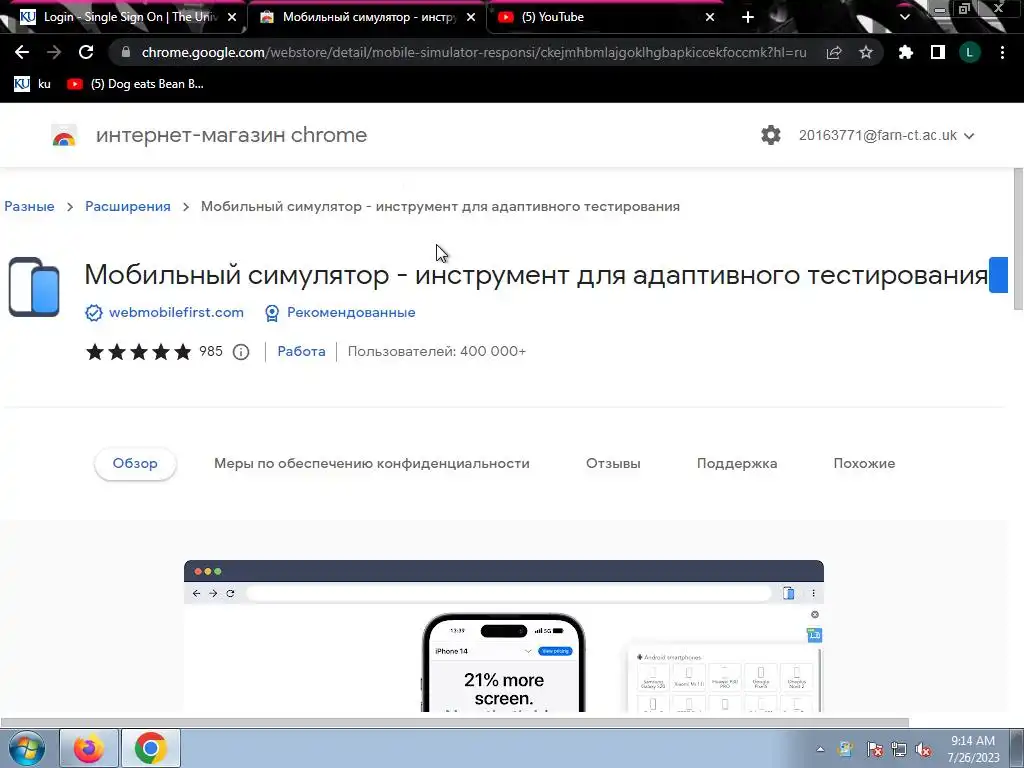Go back with the browser back arrow
Viewport: 1024px width, 768px height.
(22, 52)
